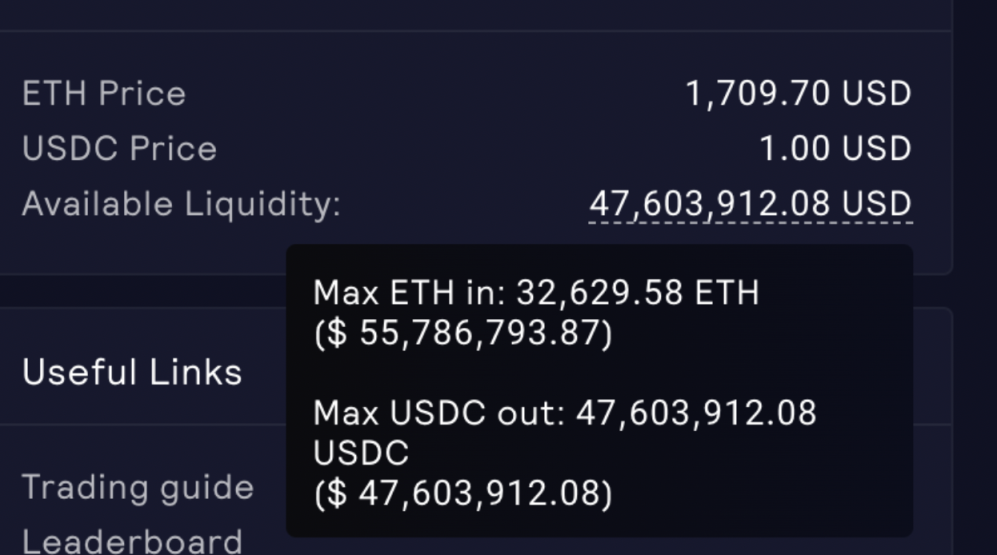Select the USDC Price label
This screenshot has width=997, height=555.
tap(119, 149)
